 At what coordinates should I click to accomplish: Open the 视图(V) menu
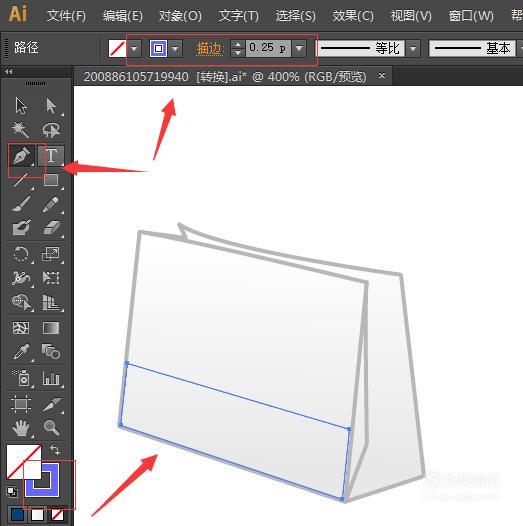(x=411, y=15)
